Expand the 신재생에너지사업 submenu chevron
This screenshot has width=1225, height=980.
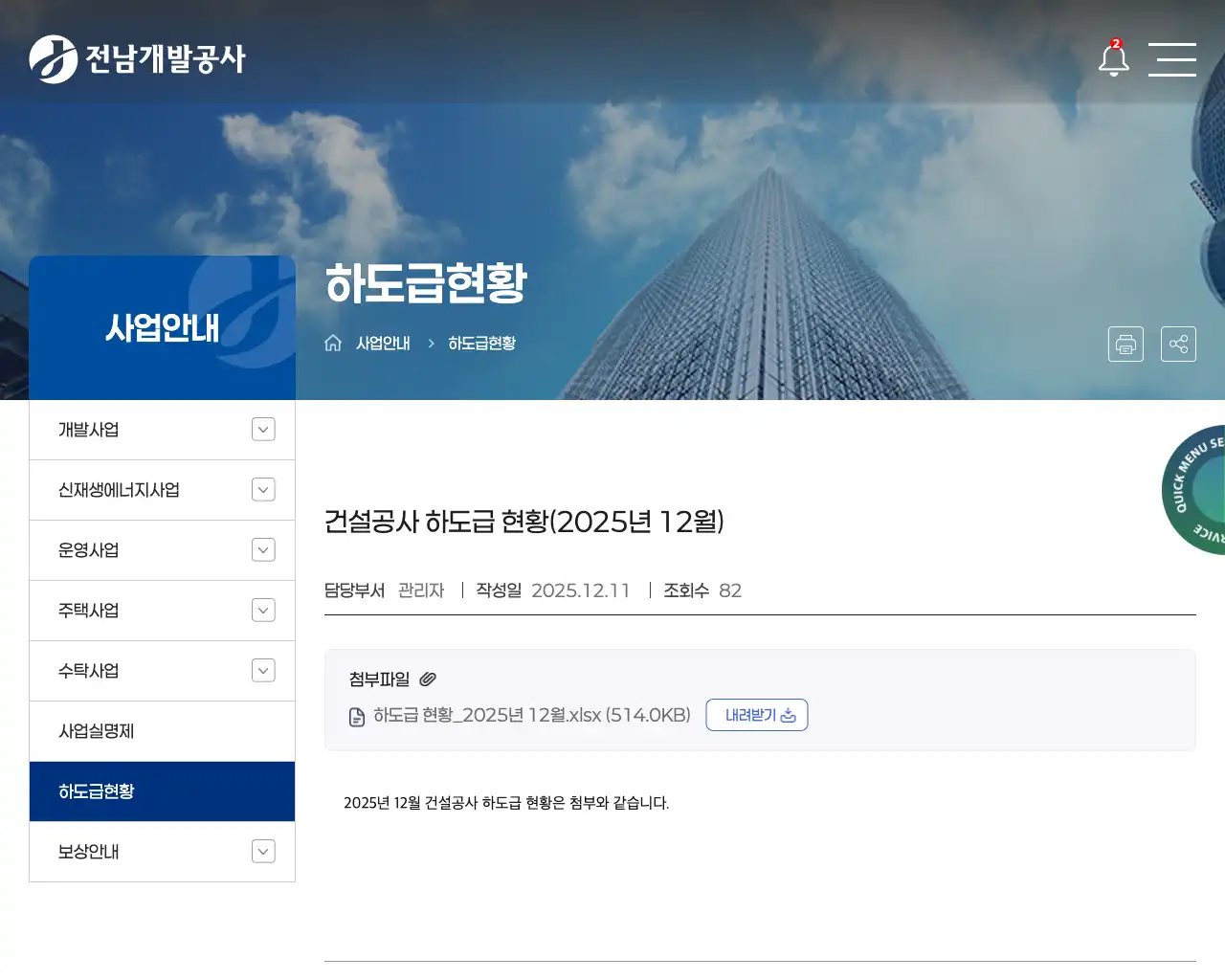tap(263, 490)
